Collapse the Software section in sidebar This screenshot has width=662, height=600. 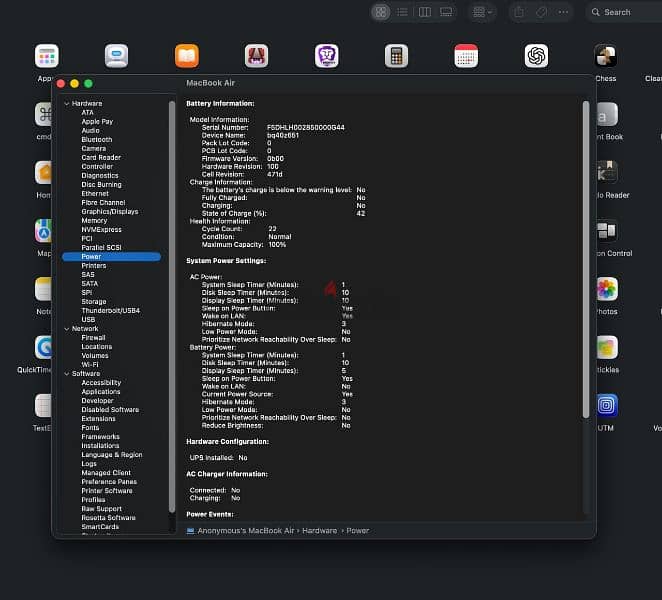point(67,374)
